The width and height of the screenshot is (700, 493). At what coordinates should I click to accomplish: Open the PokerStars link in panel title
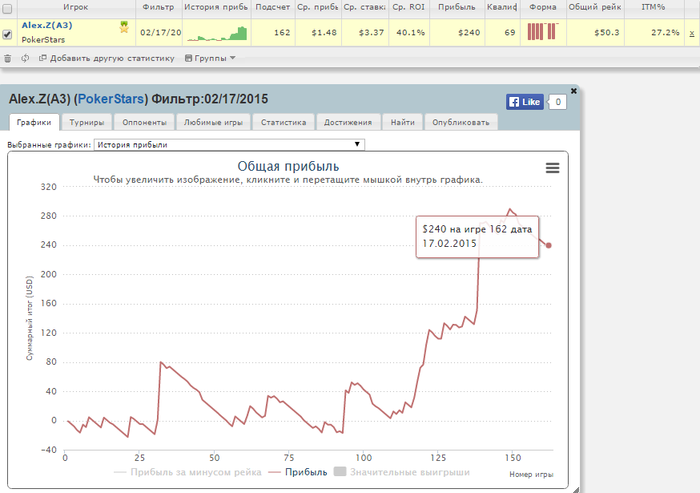pos(111,99)
